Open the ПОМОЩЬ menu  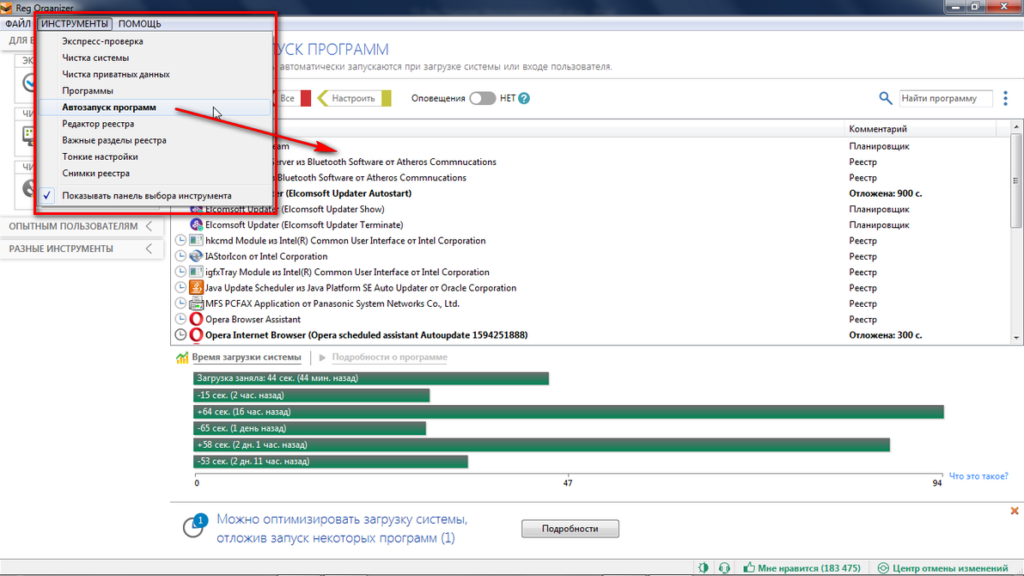(x=139, y=23)
